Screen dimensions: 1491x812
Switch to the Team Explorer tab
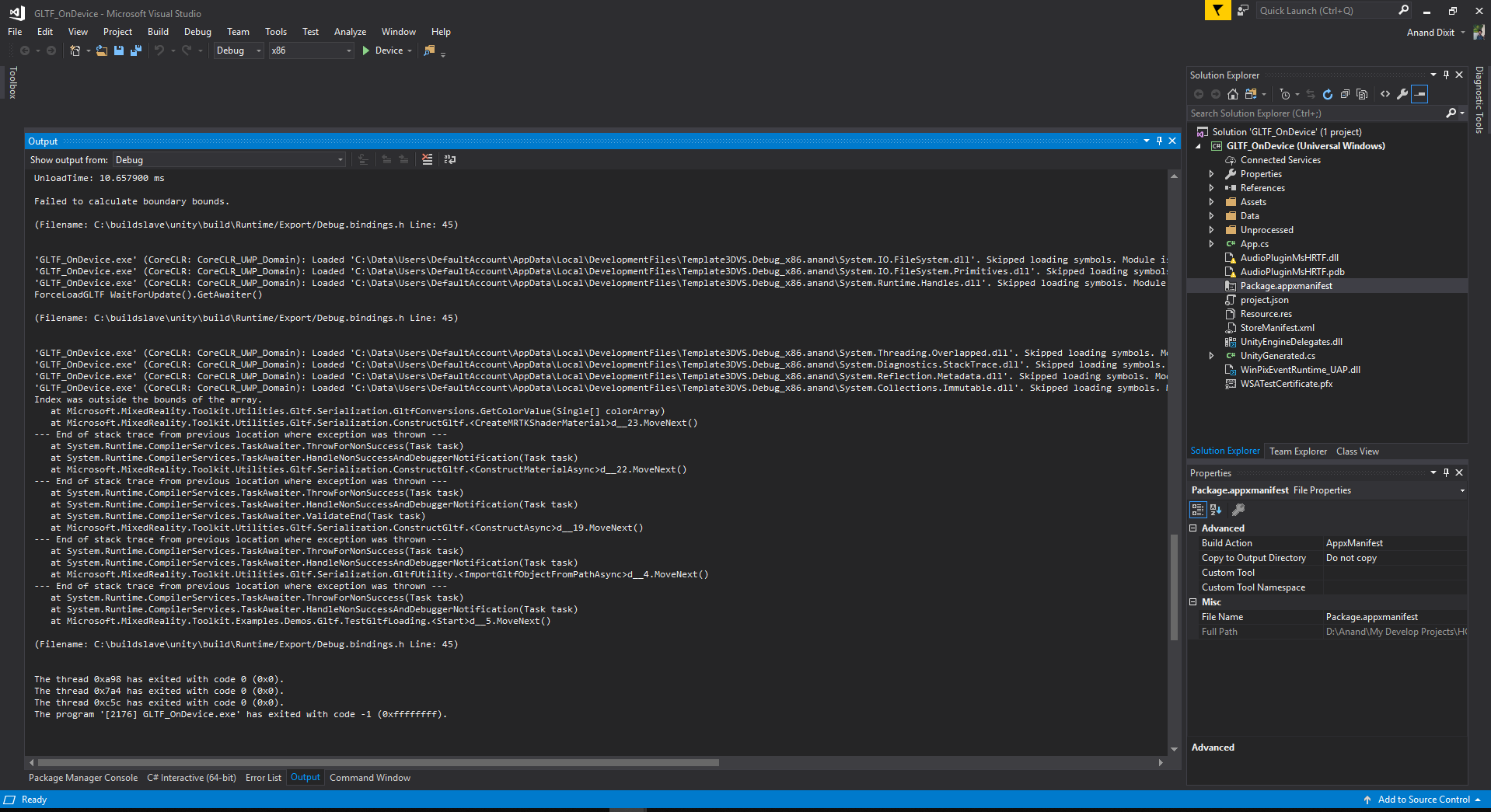click(1297, 451)
